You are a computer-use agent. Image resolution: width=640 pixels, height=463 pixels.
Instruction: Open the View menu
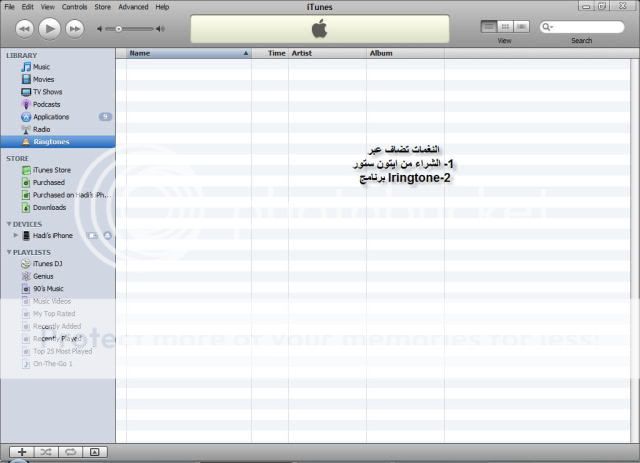click(x=47, y=7)
